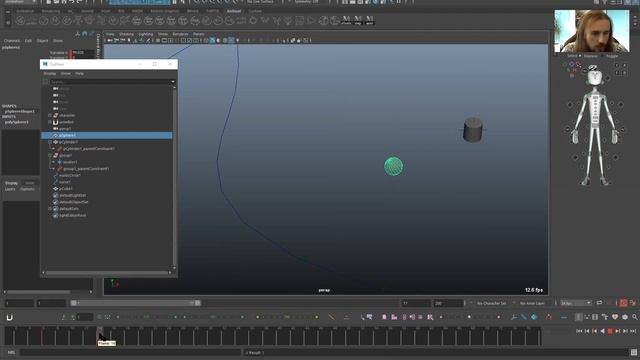
Task: Expand the group1 node in Outliner
Action: [50, 156]
